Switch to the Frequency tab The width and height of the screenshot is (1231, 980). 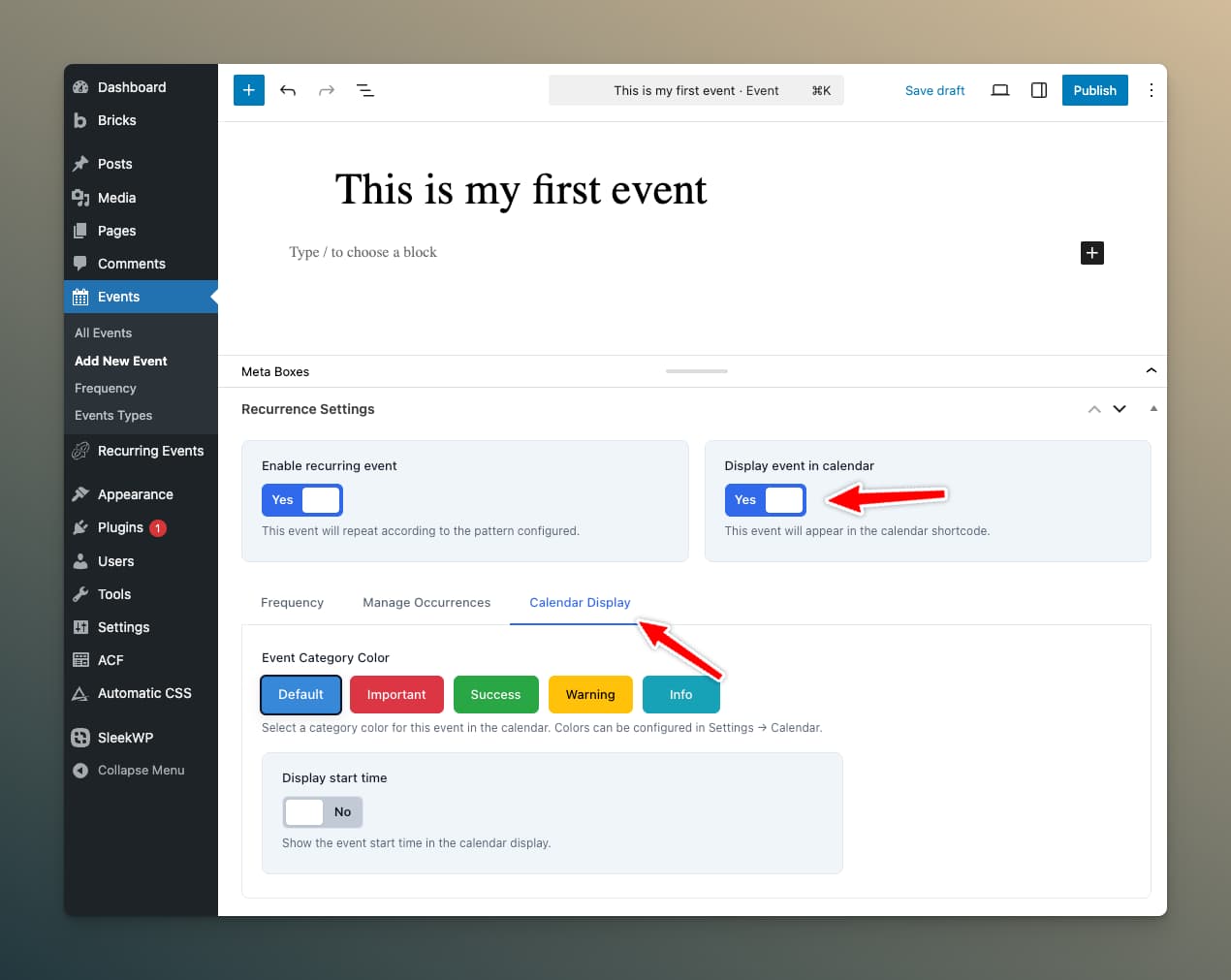pyautogui.click(x=292, y=603)
